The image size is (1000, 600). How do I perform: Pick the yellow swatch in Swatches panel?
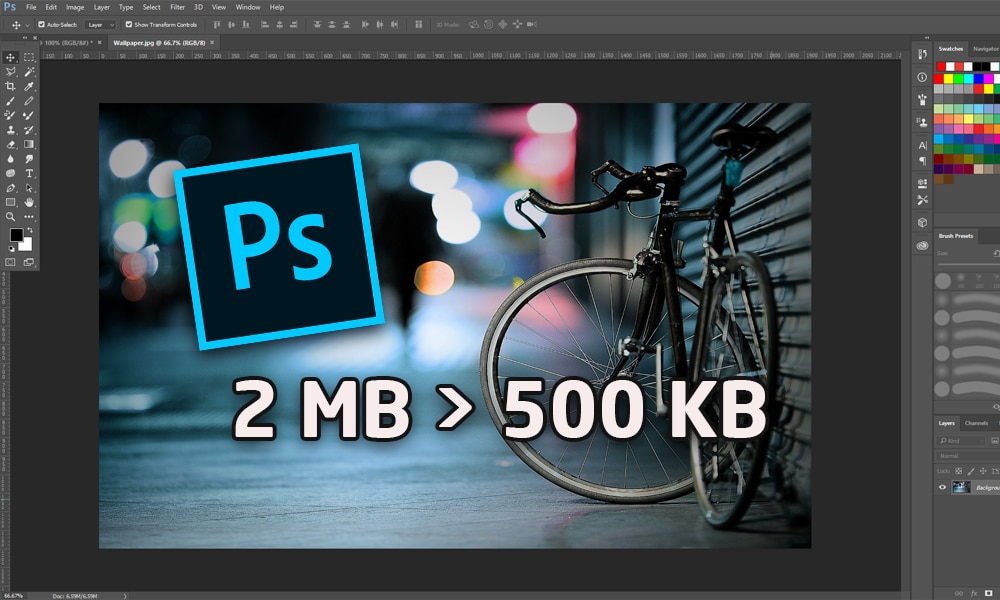(948, 78)
